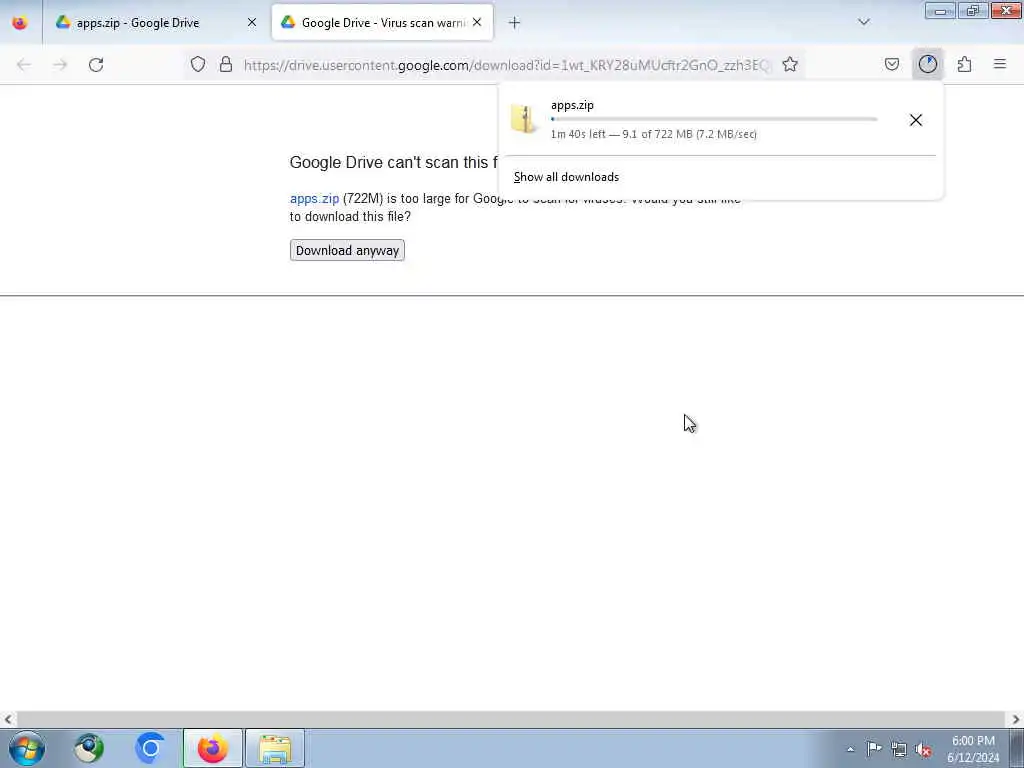Focus the URL address bar

tap(507, 65)
